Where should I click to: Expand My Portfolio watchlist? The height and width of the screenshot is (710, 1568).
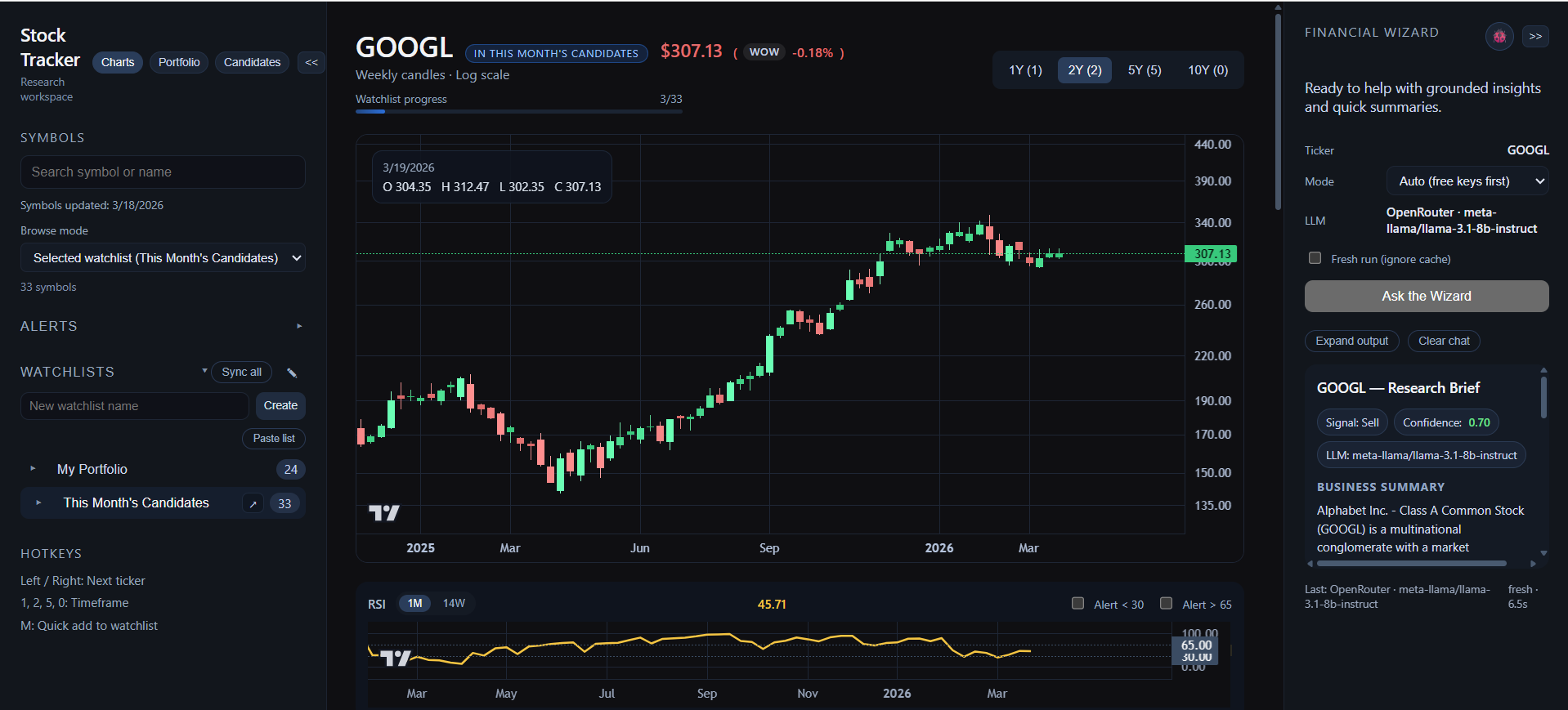point(33,469)
